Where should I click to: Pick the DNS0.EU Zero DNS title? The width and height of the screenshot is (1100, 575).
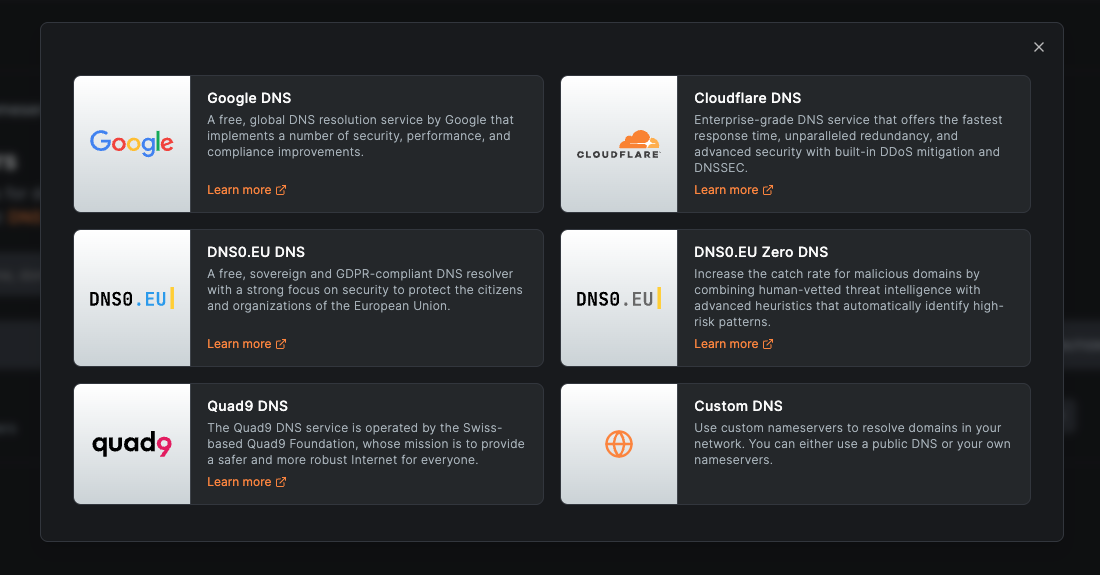(x=761, y=252)
